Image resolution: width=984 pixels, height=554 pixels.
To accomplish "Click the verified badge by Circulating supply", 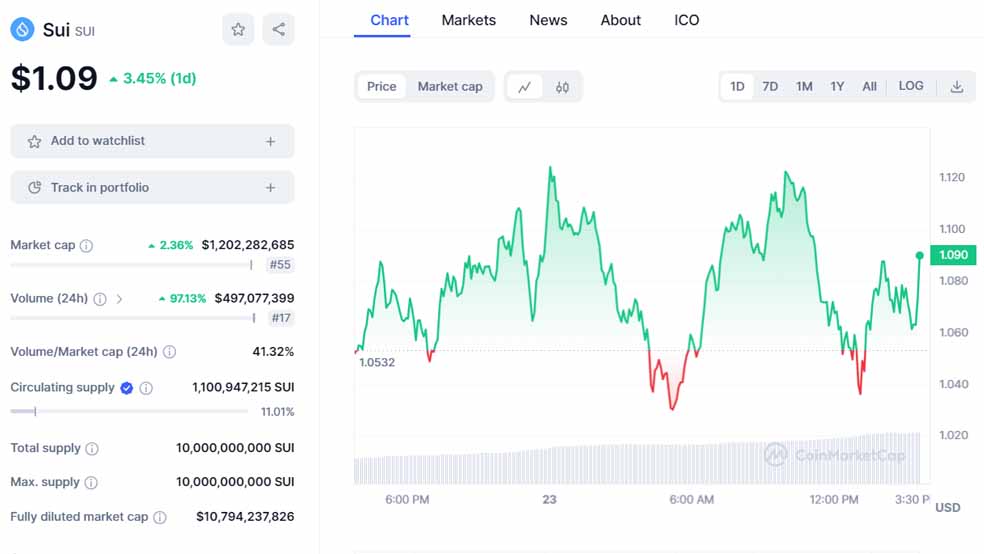I will [x=127, y=388].
